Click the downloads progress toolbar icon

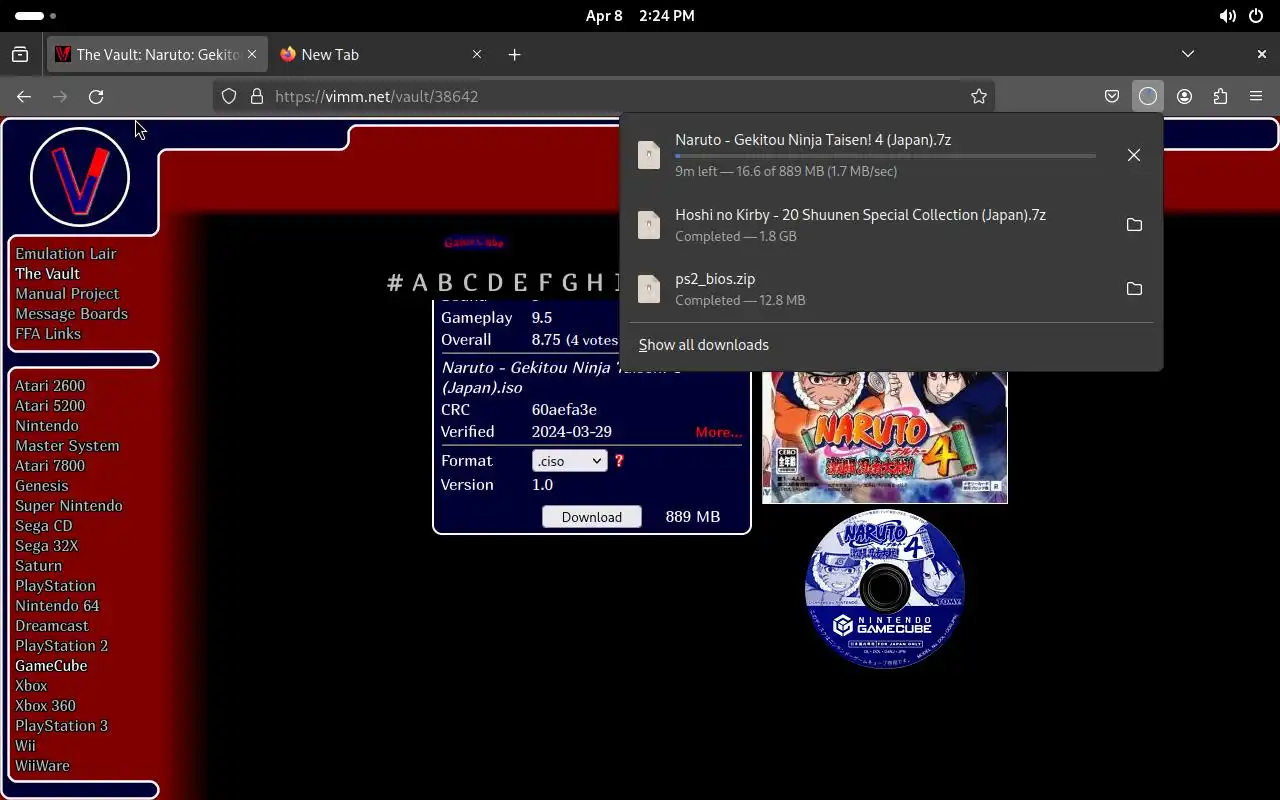[1148, 96]
